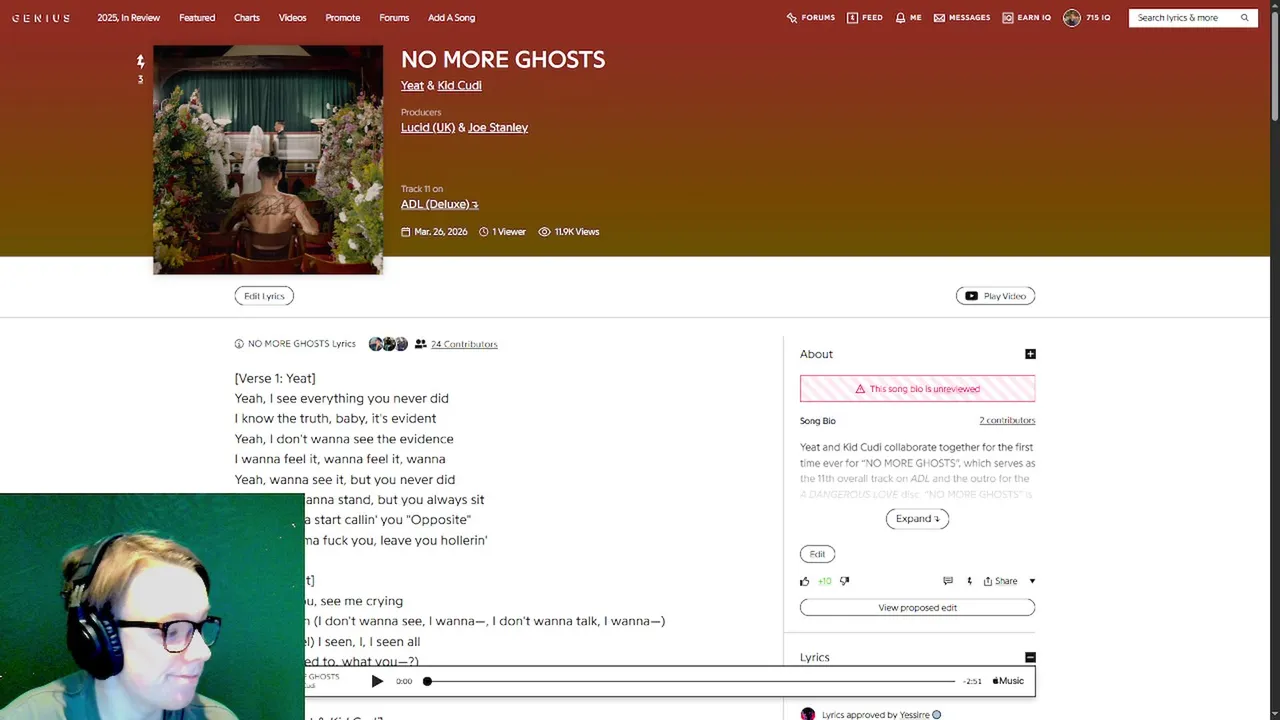
Task: Click the Edit Lyrics button
Action: click(x=264, y=296)
